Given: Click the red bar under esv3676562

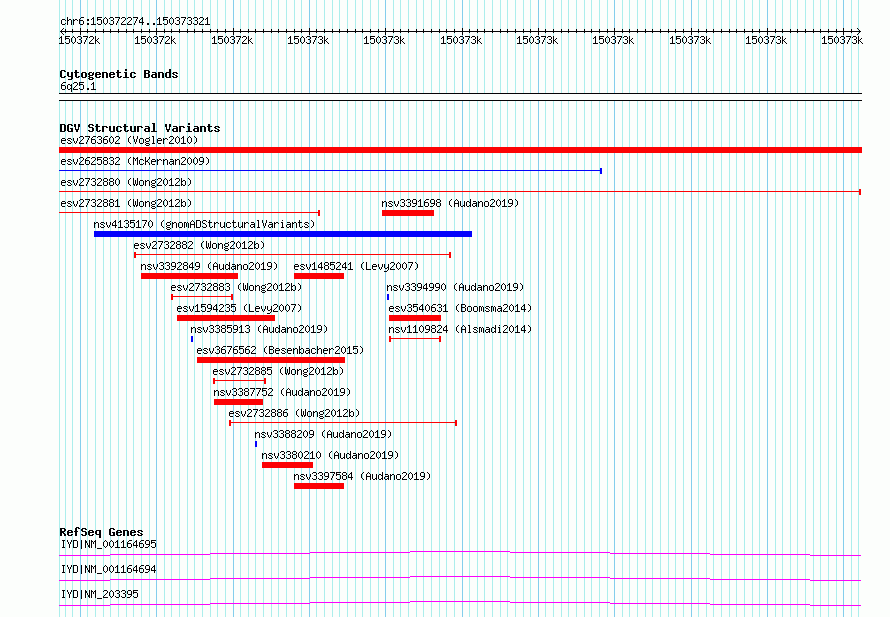Looking at the screenshot, I should [271, 360].
